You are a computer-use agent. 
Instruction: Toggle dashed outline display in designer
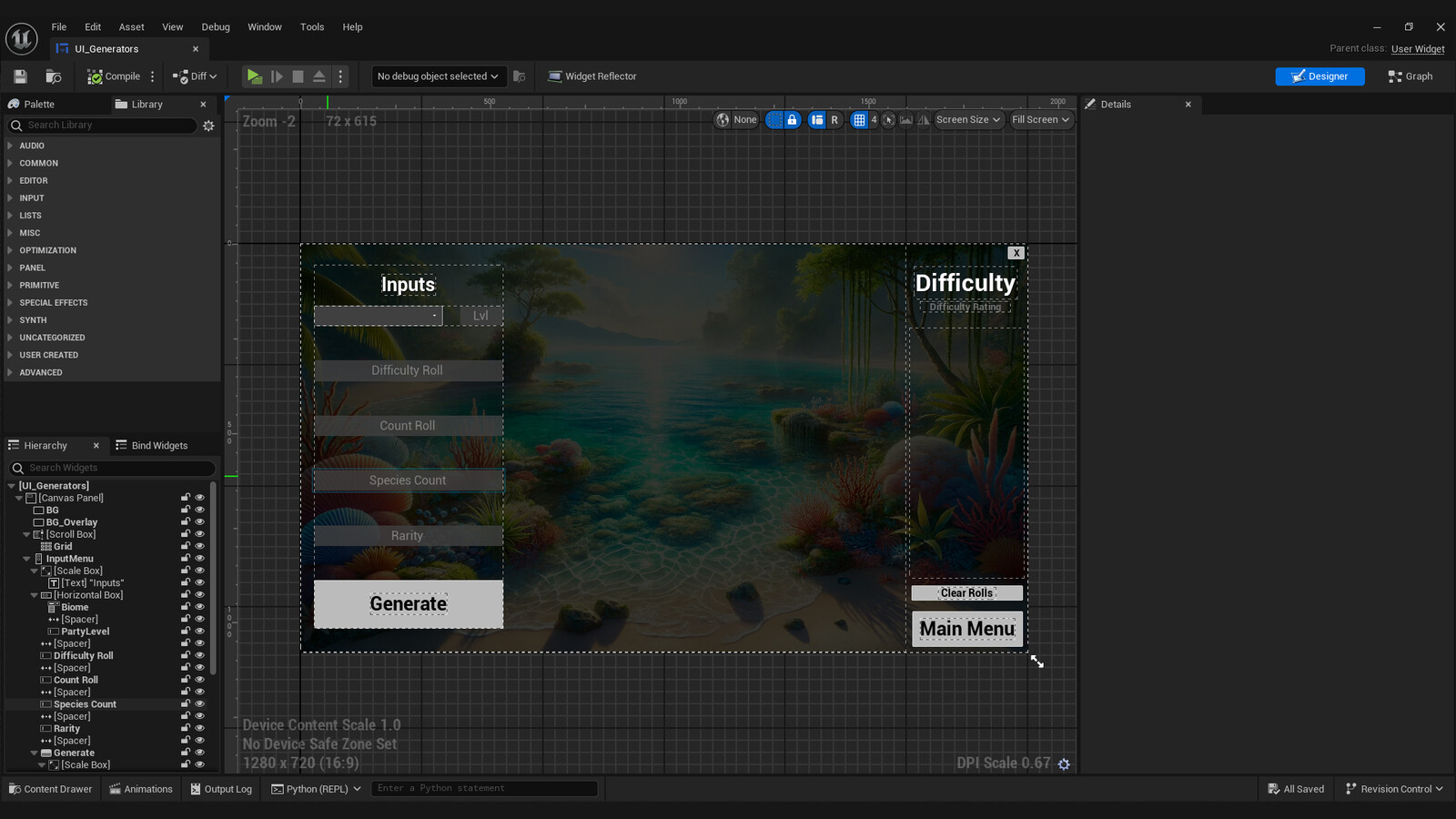click(774, 120)
